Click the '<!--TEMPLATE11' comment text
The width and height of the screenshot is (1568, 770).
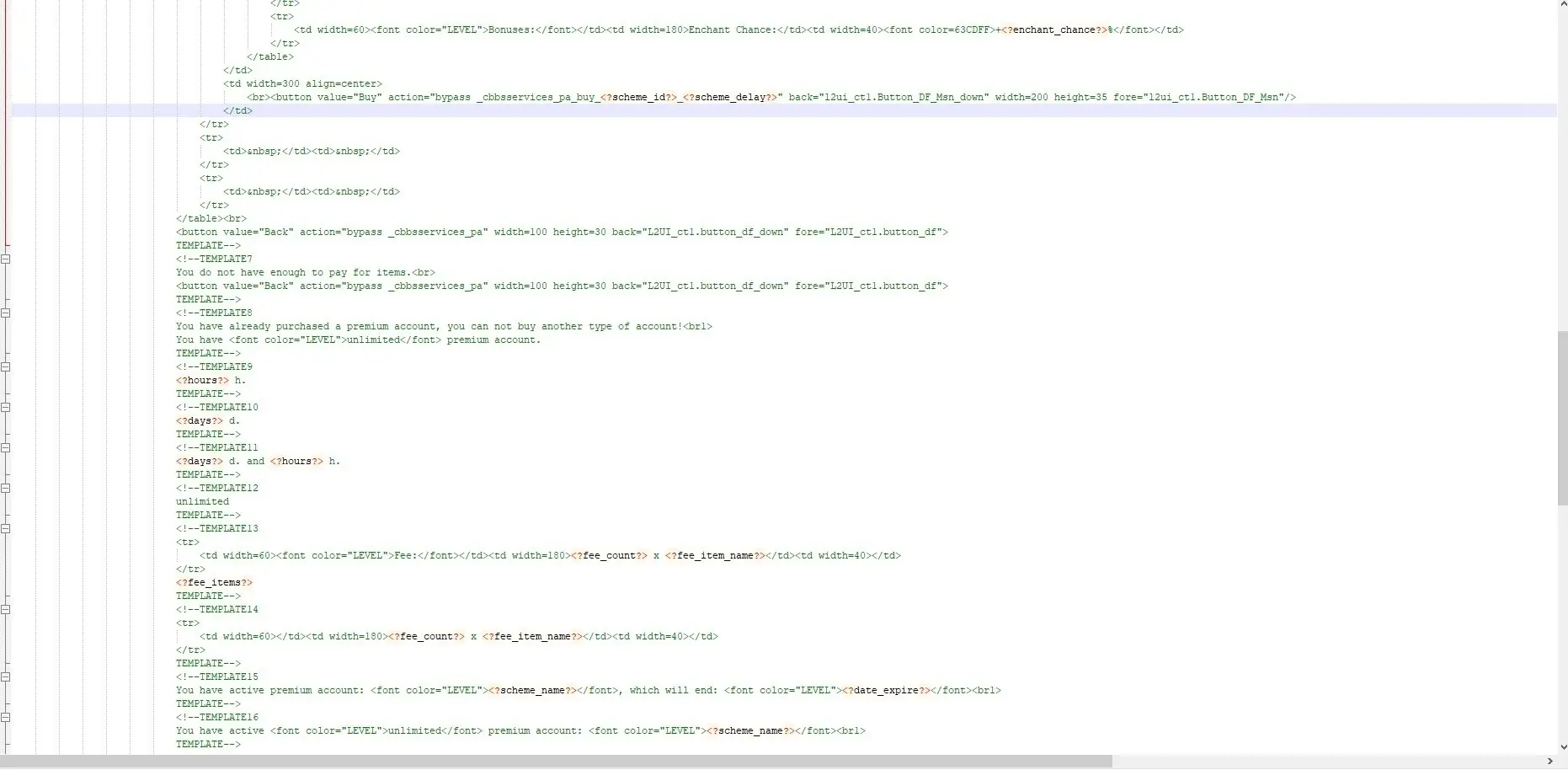217,448
